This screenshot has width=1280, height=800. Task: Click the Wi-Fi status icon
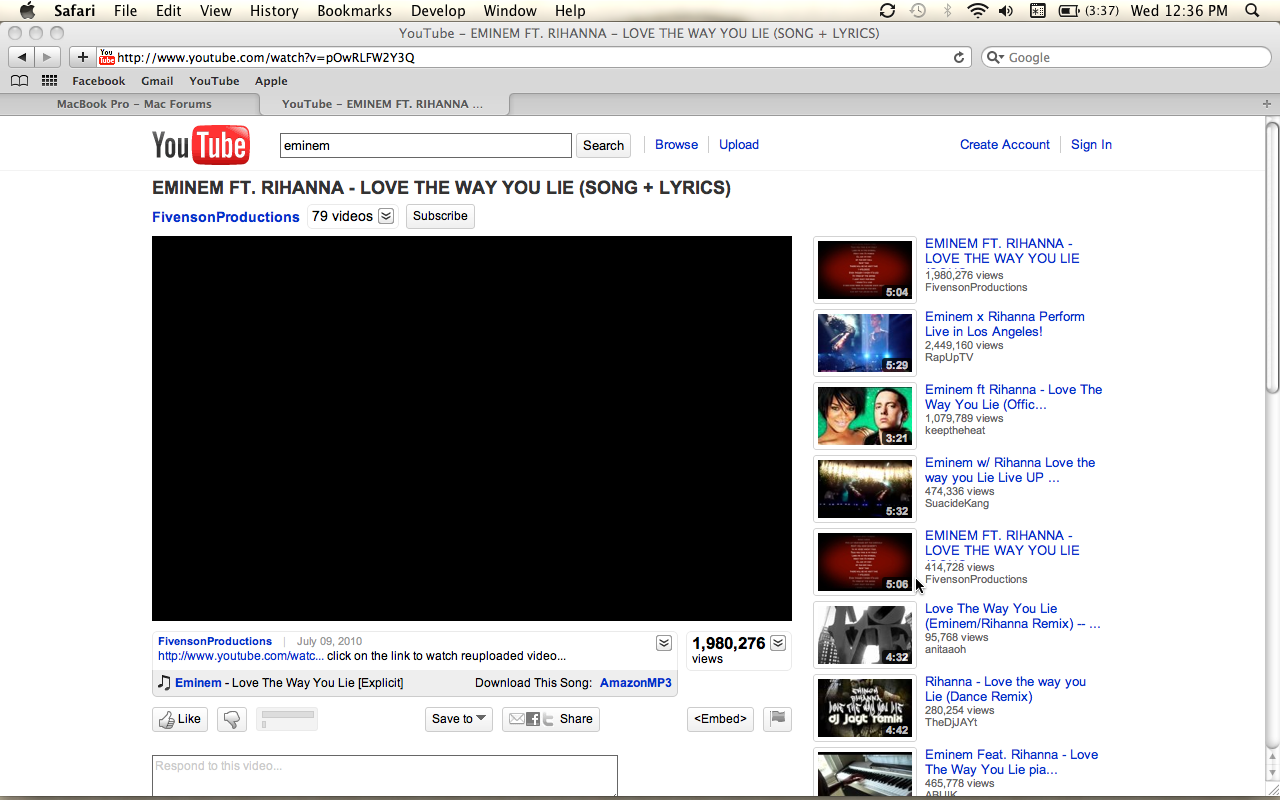[977, 11]
